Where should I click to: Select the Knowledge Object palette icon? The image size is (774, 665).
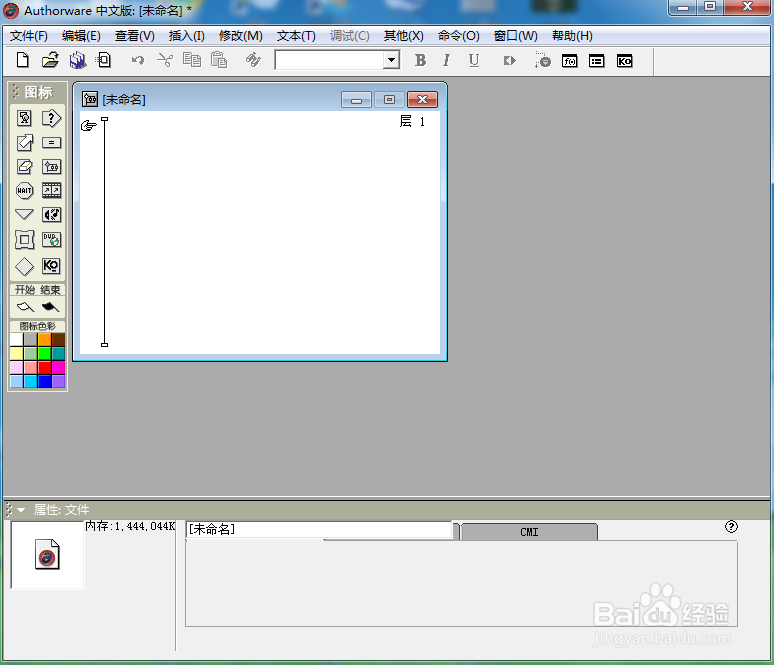tap(51, 266)
